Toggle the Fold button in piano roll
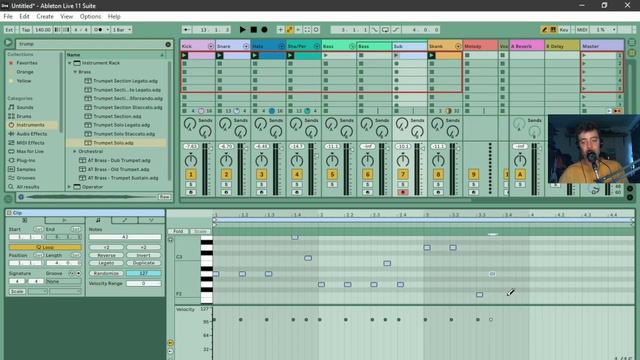Image resolution: width=640 pixels, height=360 pixels. tap(178, 231)
